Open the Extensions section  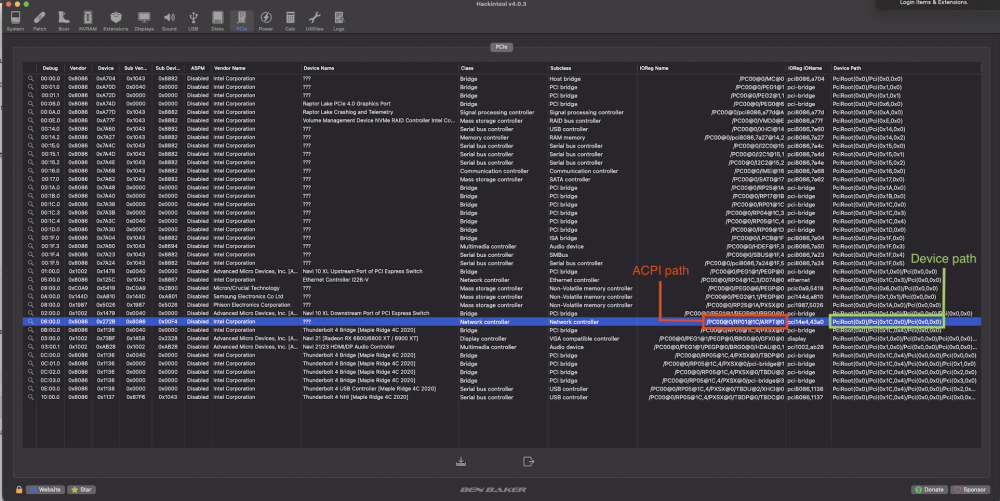(115, 20)
